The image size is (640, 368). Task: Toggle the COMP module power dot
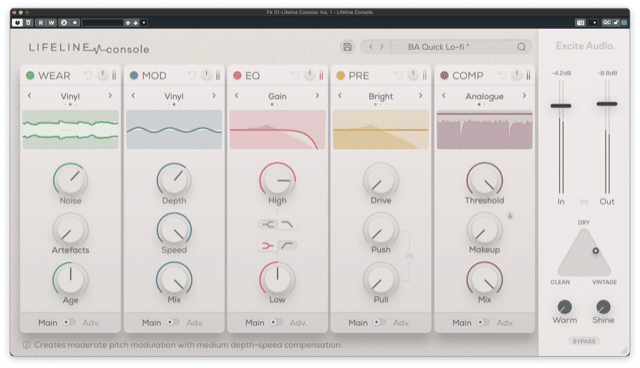(x=444, y=75)
